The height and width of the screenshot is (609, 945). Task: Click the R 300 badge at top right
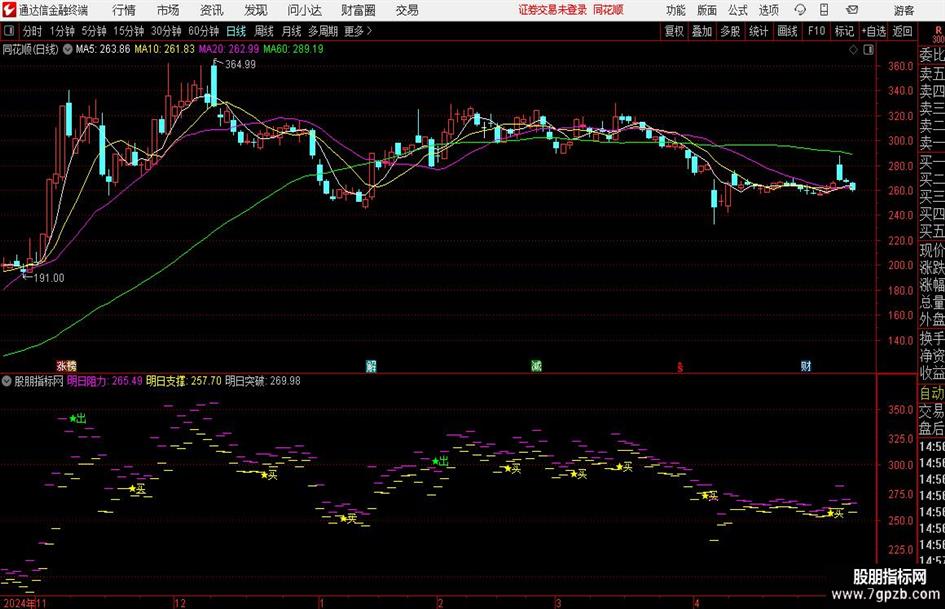click(938, 34)
